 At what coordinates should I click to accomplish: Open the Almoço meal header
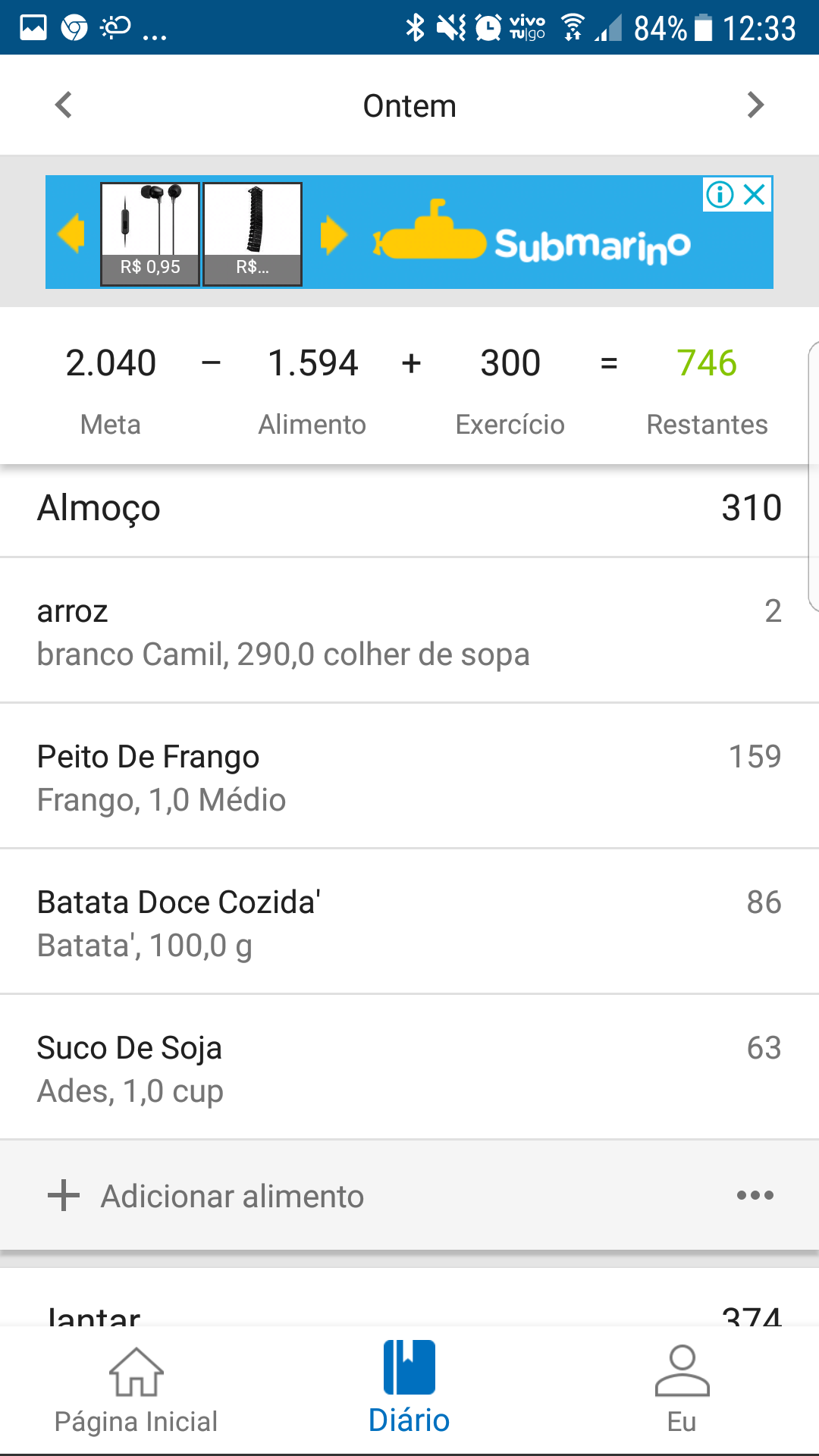[409, 508]
